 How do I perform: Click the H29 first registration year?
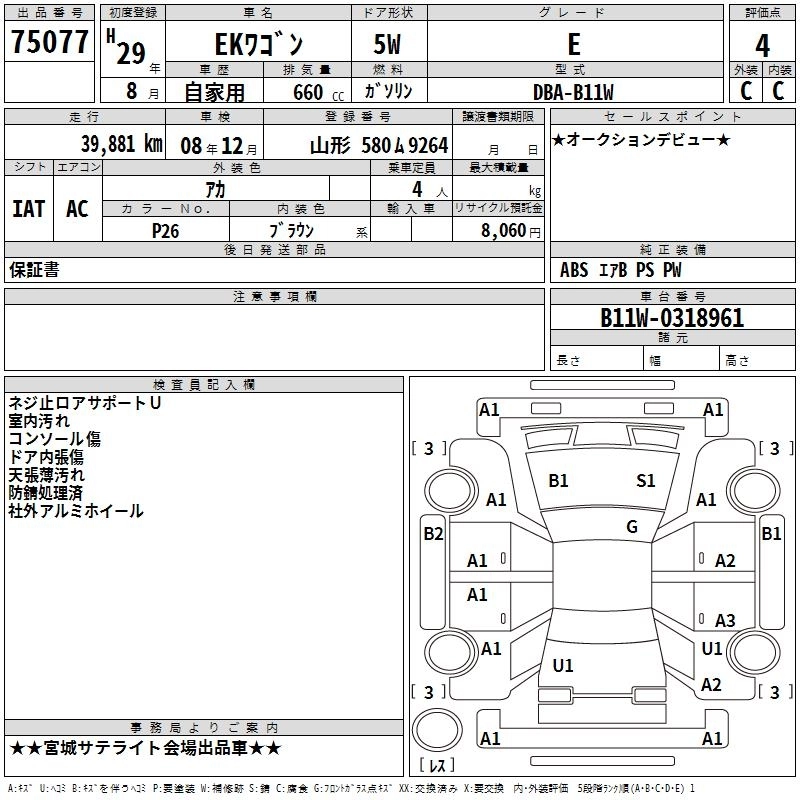coord(126,47)
